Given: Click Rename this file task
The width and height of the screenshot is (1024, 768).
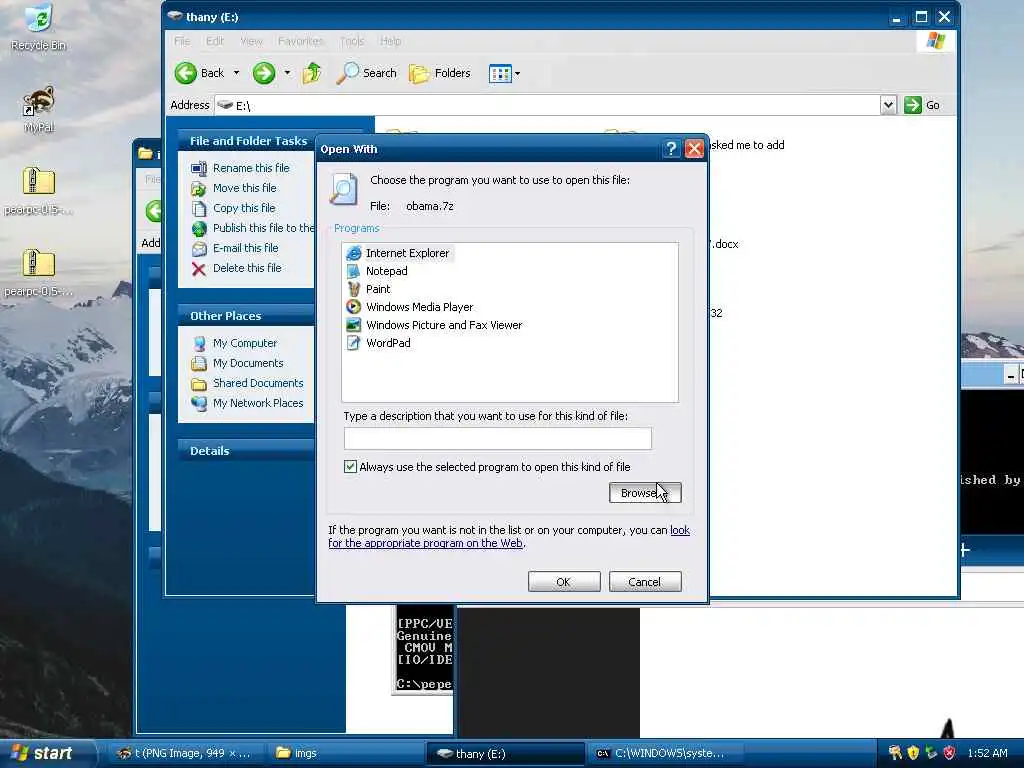Looking at the screenshot, I should (x=251, y=168).
